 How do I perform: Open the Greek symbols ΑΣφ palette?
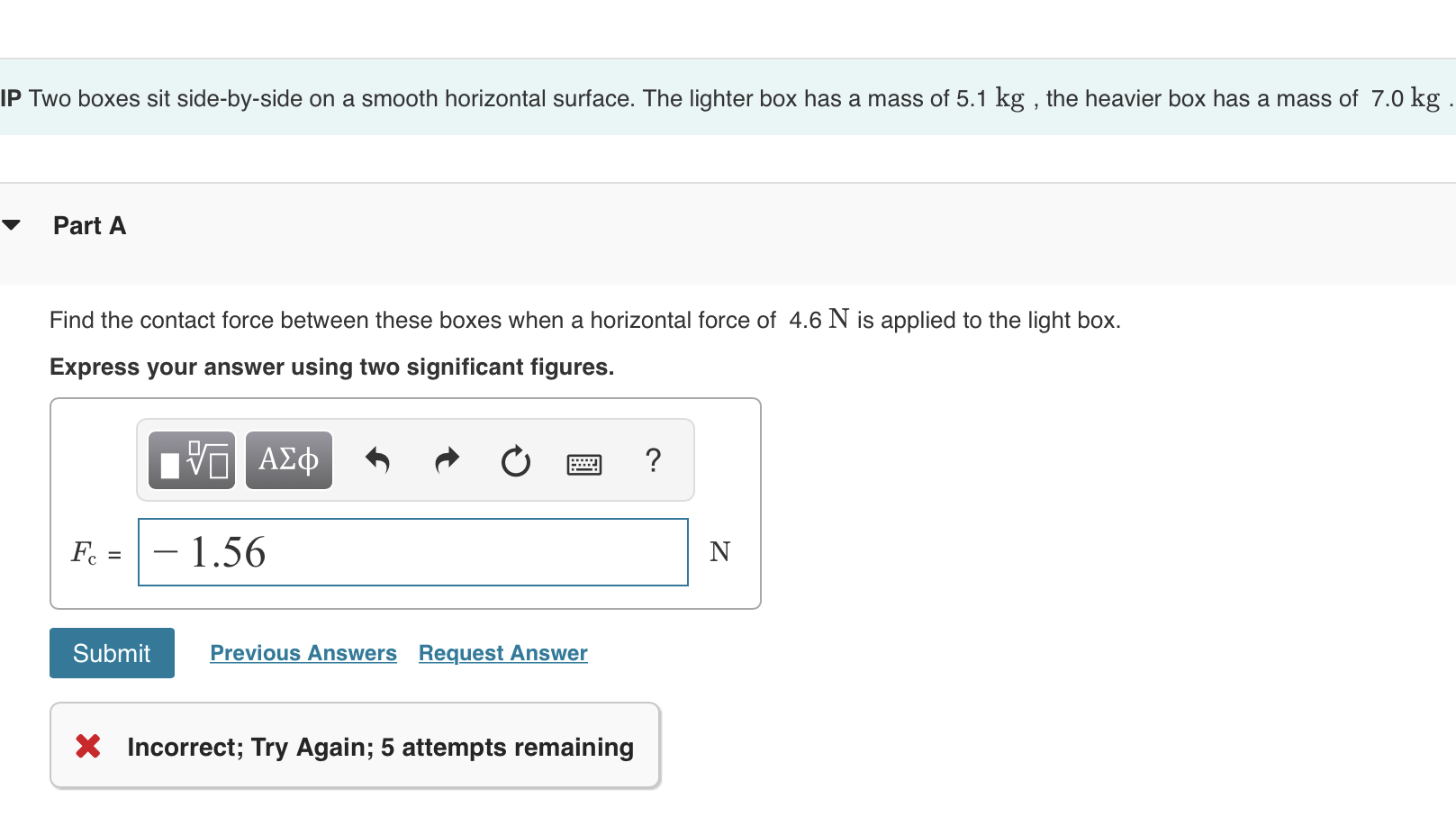pos(288,460)
